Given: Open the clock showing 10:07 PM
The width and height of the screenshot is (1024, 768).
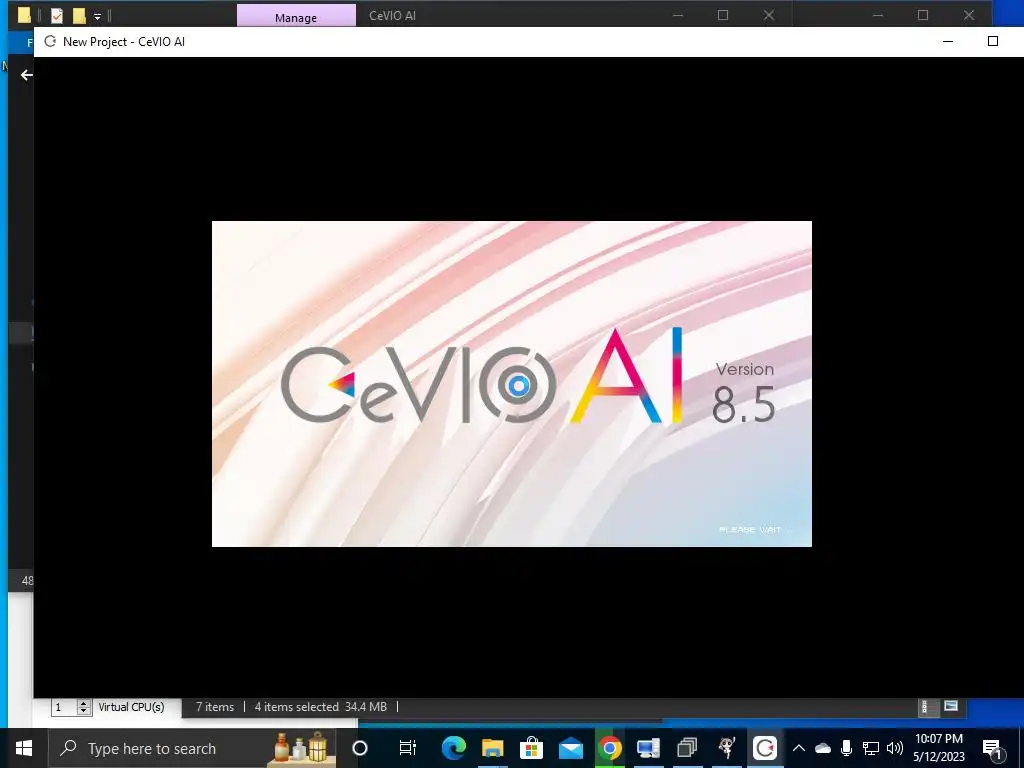Looking at the screenshot, I should [938, 748].
